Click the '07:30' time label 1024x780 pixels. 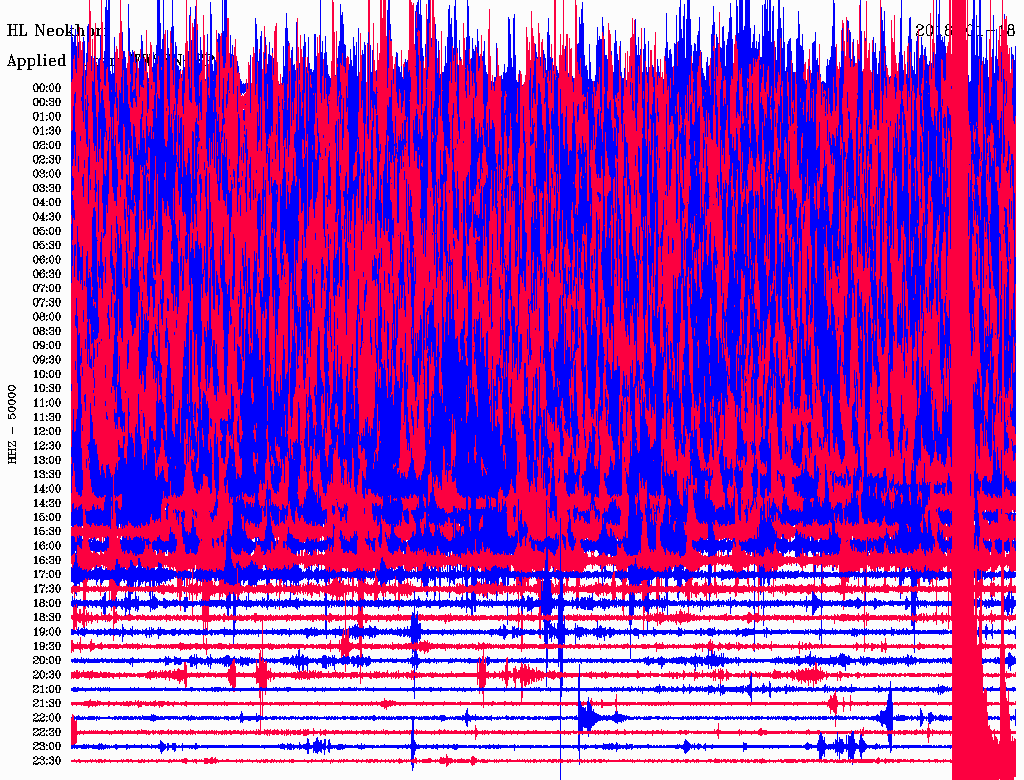point(47,303)
